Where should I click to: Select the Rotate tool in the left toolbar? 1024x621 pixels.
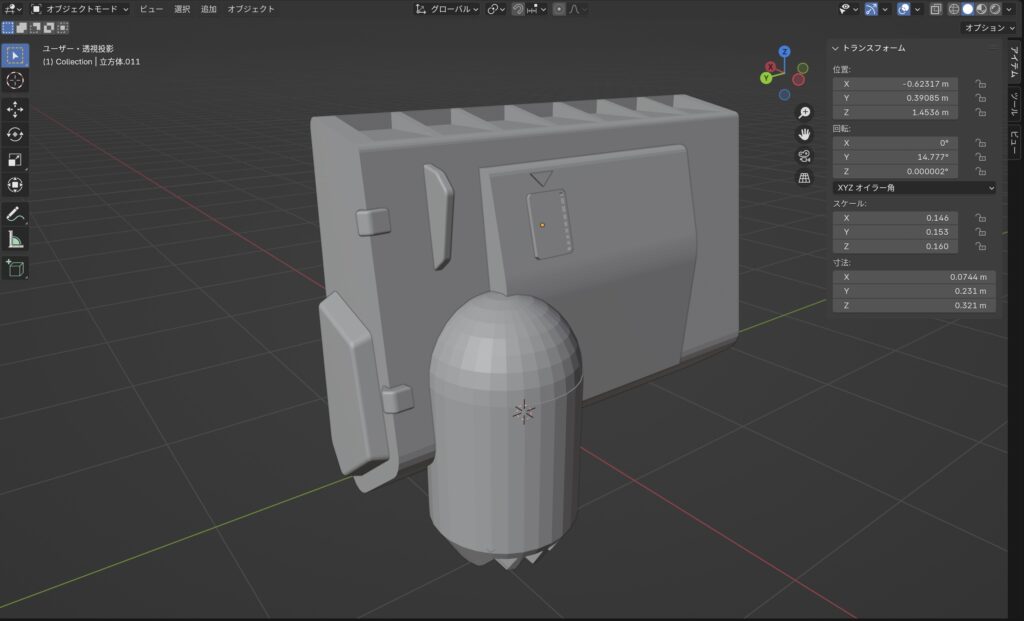pyautogui.click(x=15, y=134)
